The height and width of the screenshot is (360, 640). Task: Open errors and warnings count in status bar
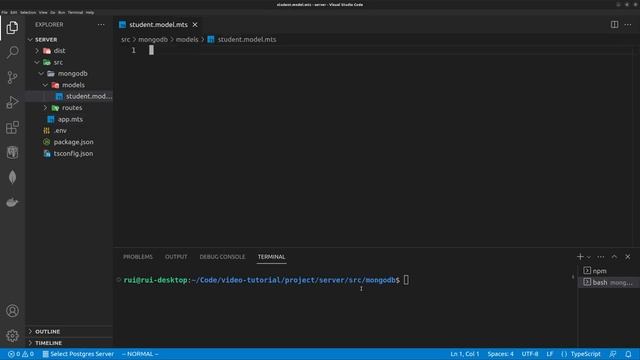click(21, 354)
